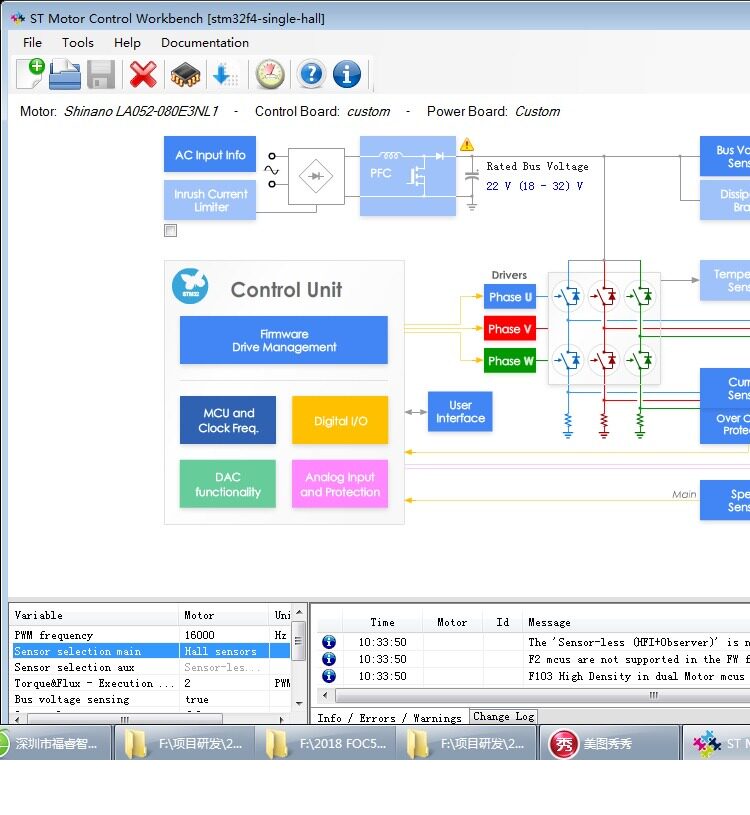This screenshot has height=815, width=750.
Task: Select the Phase V driver block
Action: coord(510,328)
